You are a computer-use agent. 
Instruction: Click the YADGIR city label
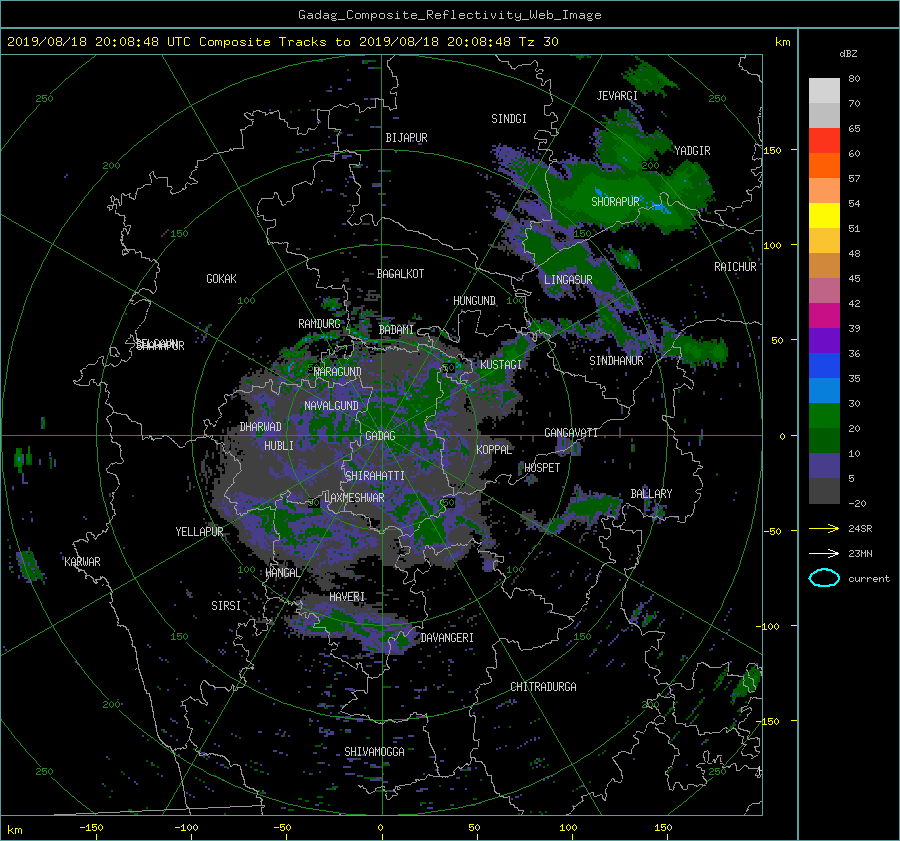[692, 150]
